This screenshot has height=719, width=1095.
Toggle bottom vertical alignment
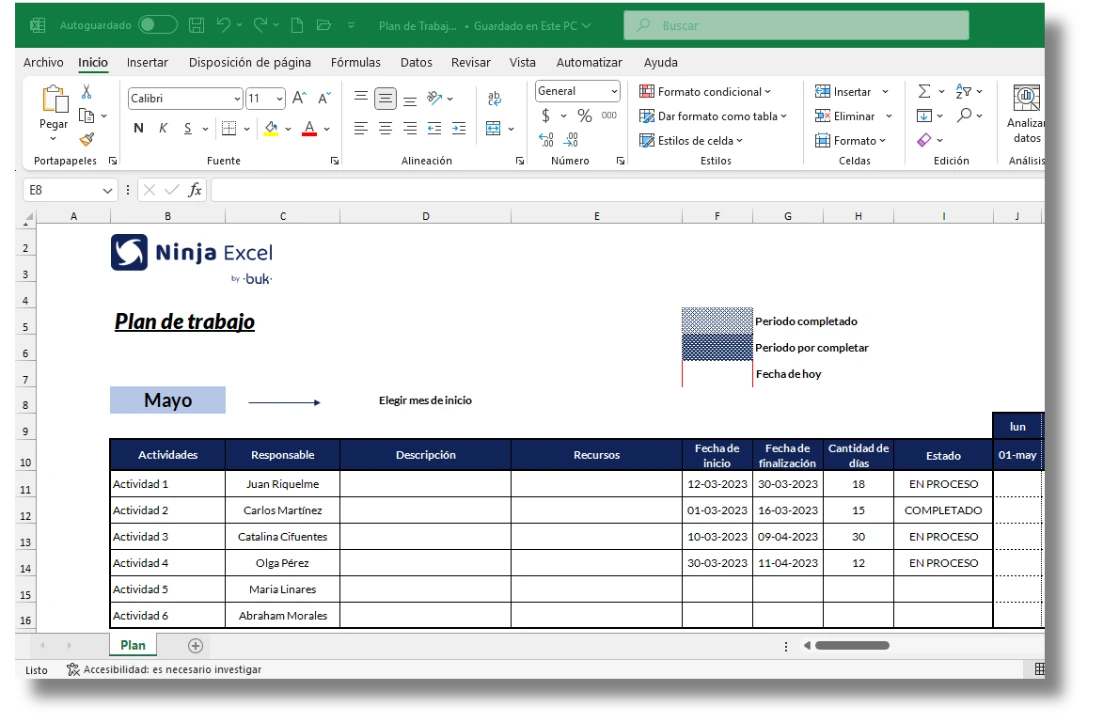point(410,100)
